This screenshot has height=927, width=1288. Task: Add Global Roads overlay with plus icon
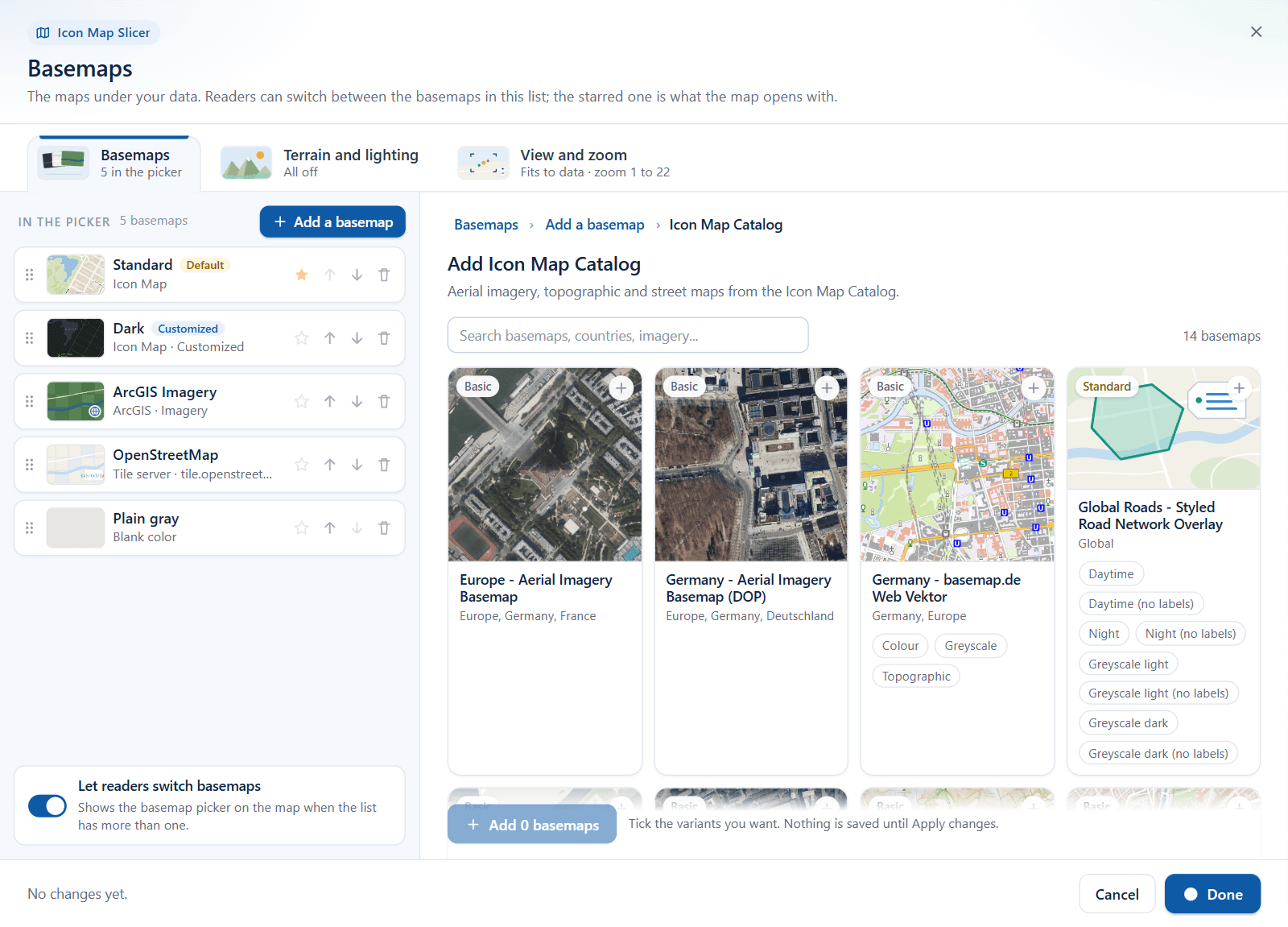click(1239, 388)
